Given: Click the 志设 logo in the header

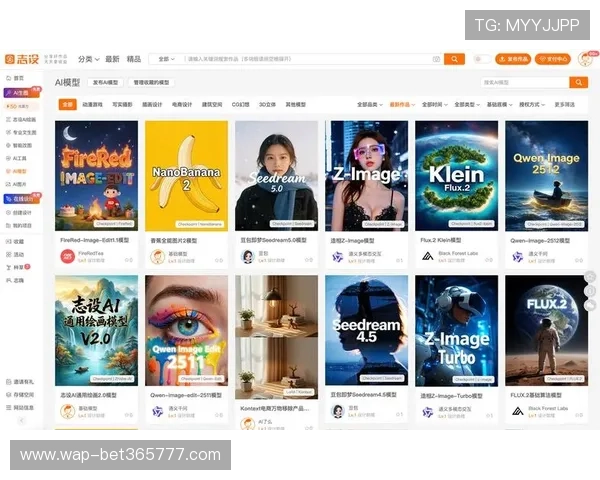Looking at the screenshot, I should pyautogui.click(x=22, y=59).
